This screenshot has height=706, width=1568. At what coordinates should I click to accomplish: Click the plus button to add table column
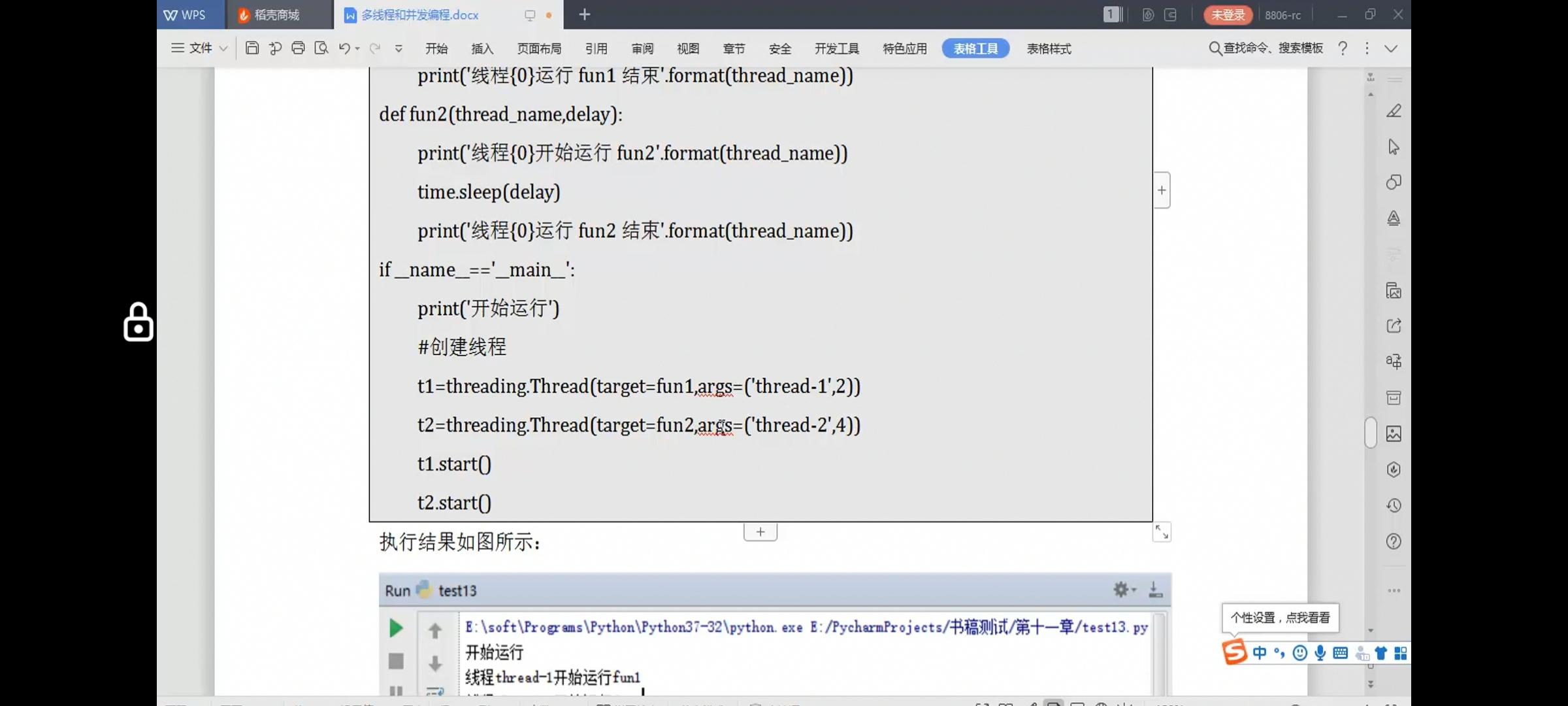1162,190
